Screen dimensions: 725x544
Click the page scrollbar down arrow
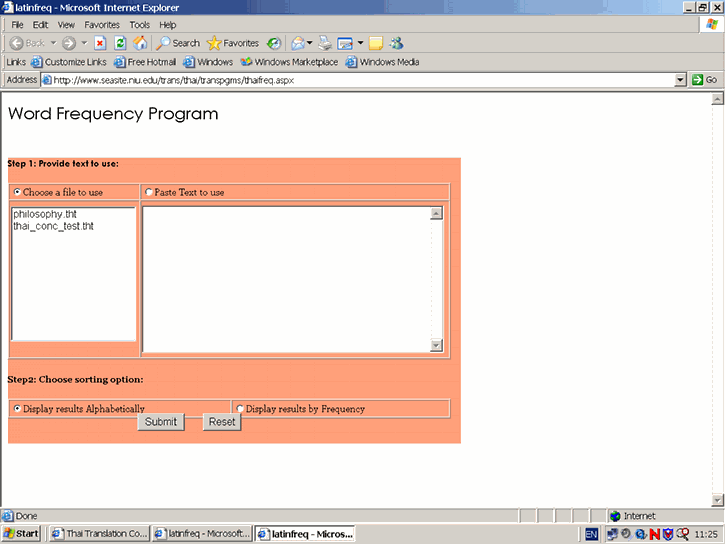(x=718, y=500)
